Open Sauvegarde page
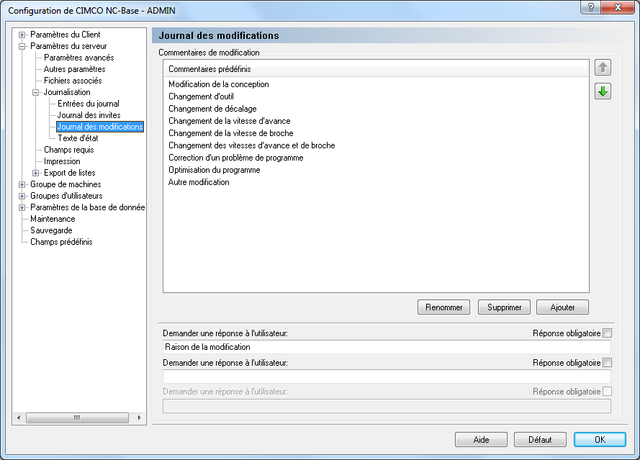The image size is (640, 460). pos(51,230)
